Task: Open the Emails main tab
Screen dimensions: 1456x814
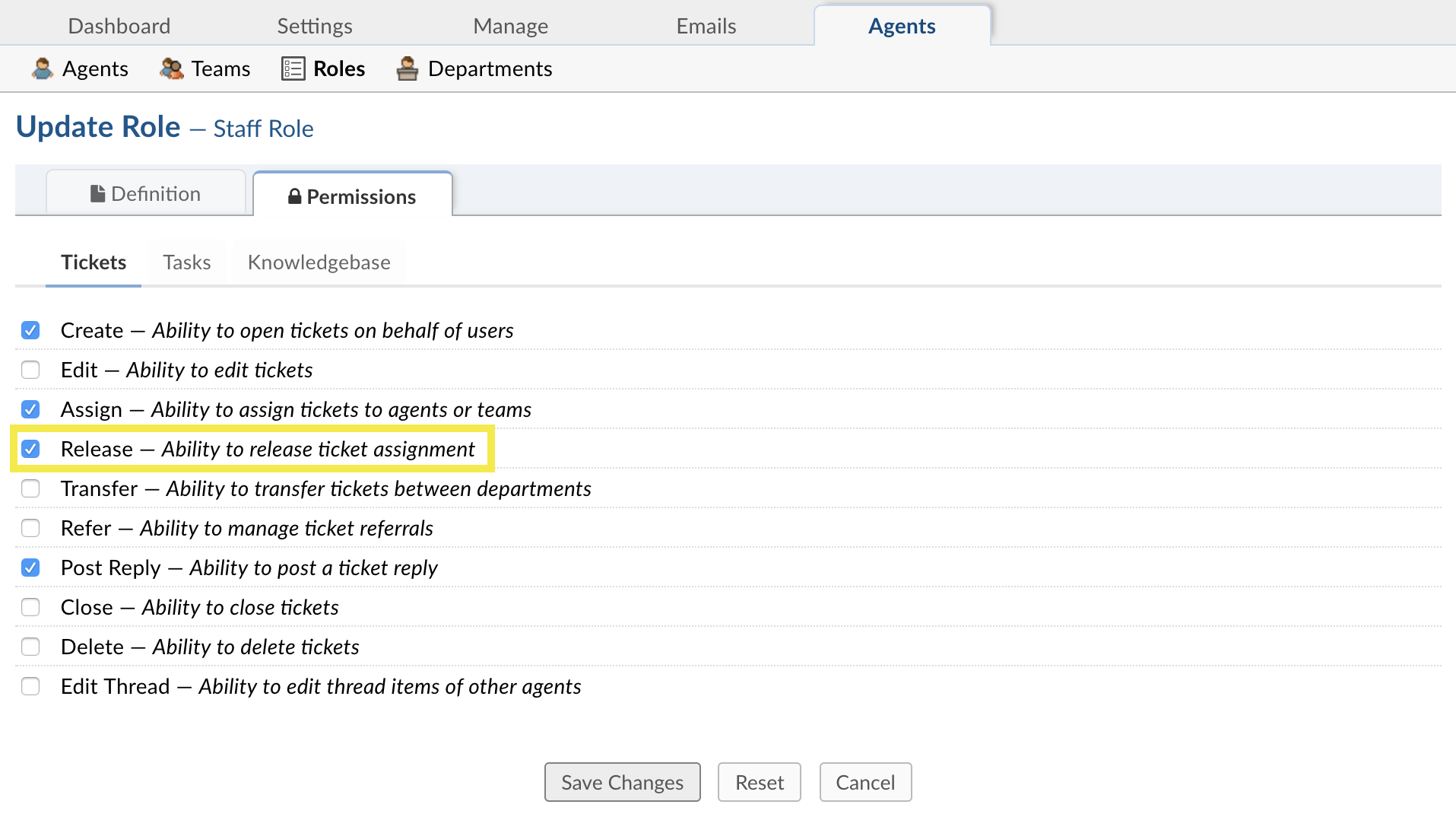Action: point(706,26)
